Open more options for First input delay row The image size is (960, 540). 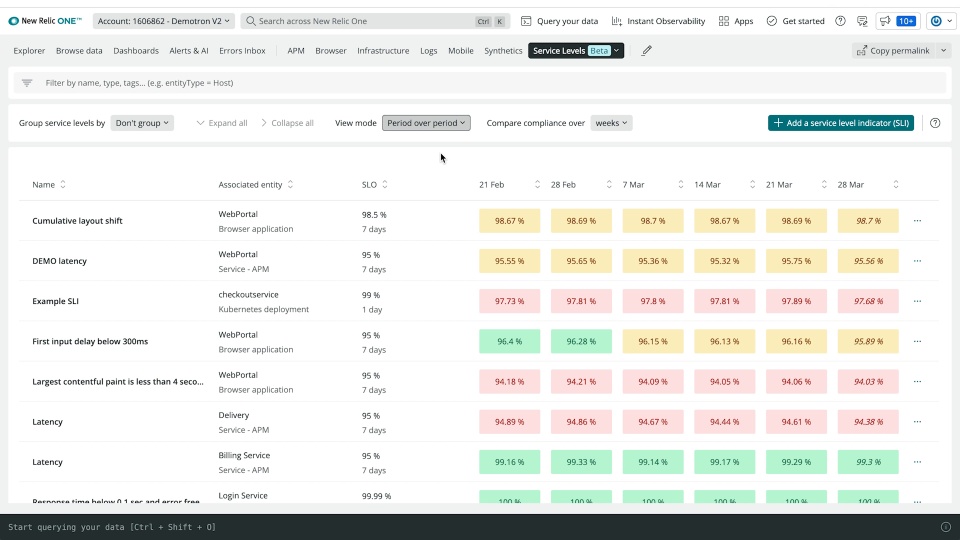pos(917,341)
